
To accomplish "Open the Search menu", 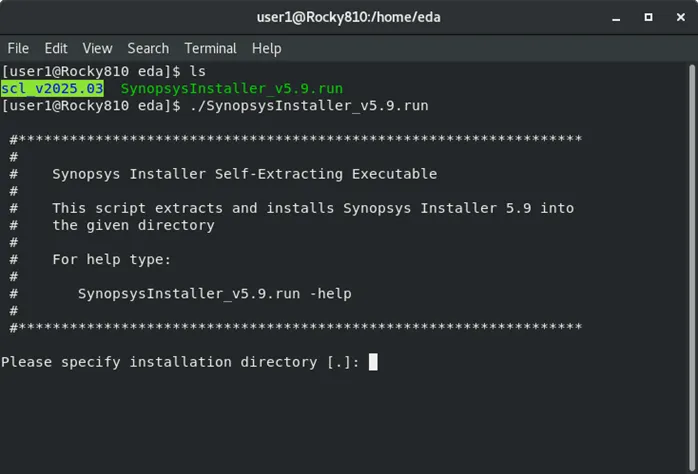I will tap(148, 48).
